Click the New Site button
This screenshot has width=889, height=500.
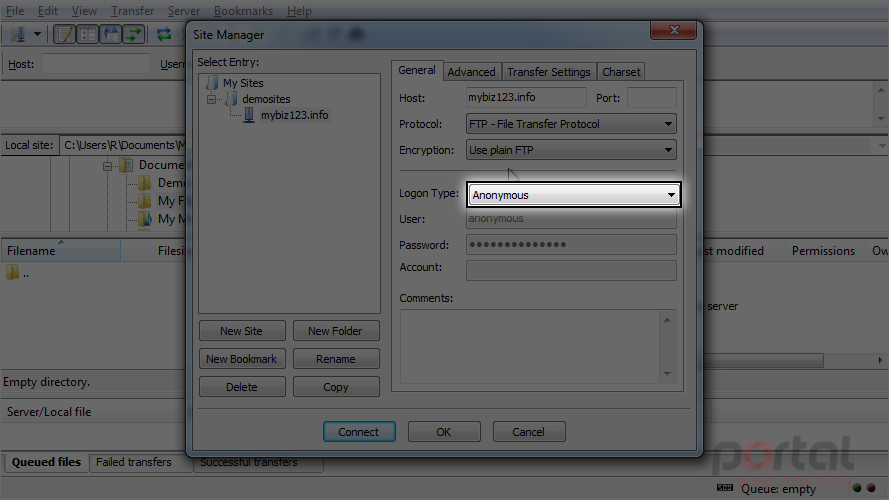(x=242, y=330)
